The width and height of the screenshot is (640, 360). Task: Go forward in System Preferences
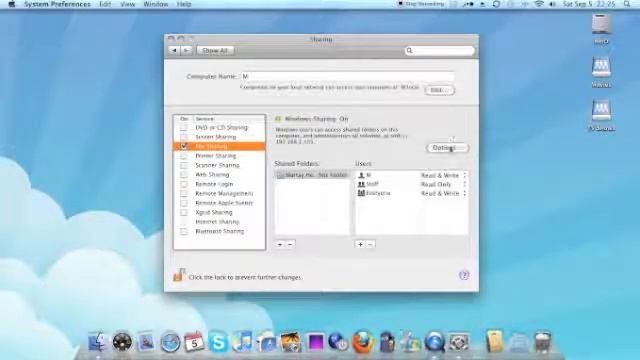(x=187, y=50)
